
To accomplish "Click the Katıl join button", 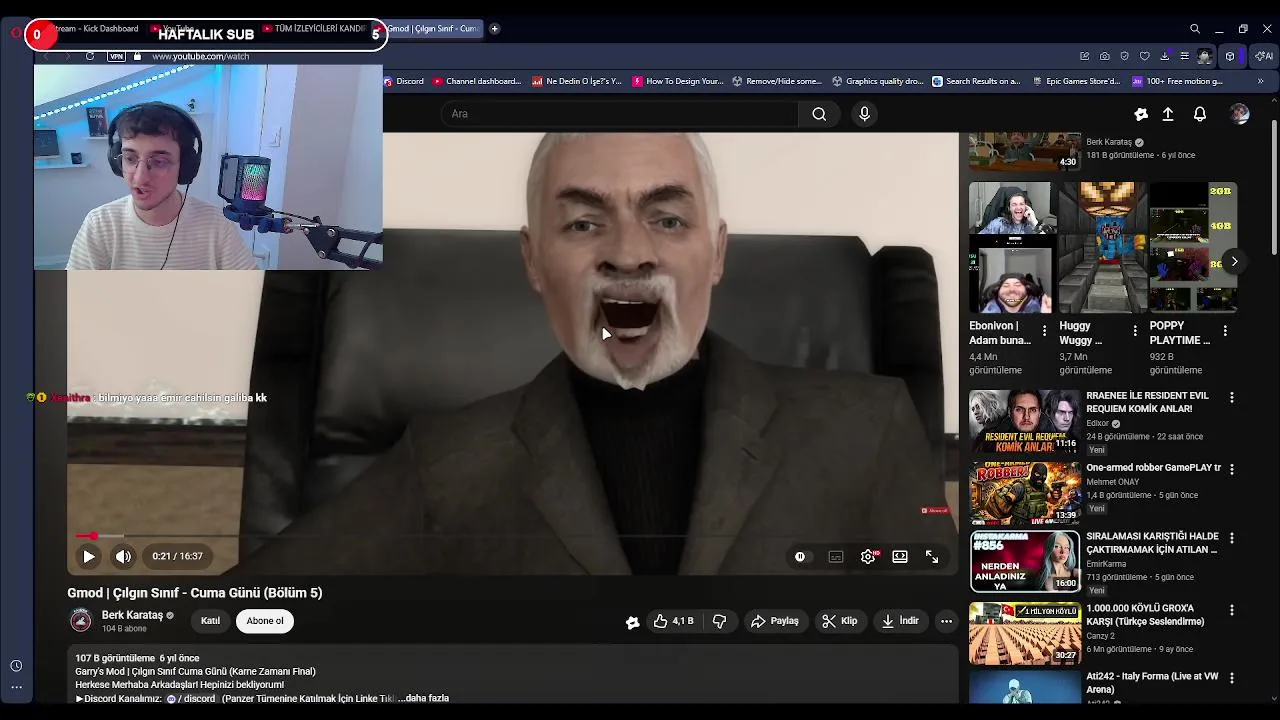I will (210, 621).
